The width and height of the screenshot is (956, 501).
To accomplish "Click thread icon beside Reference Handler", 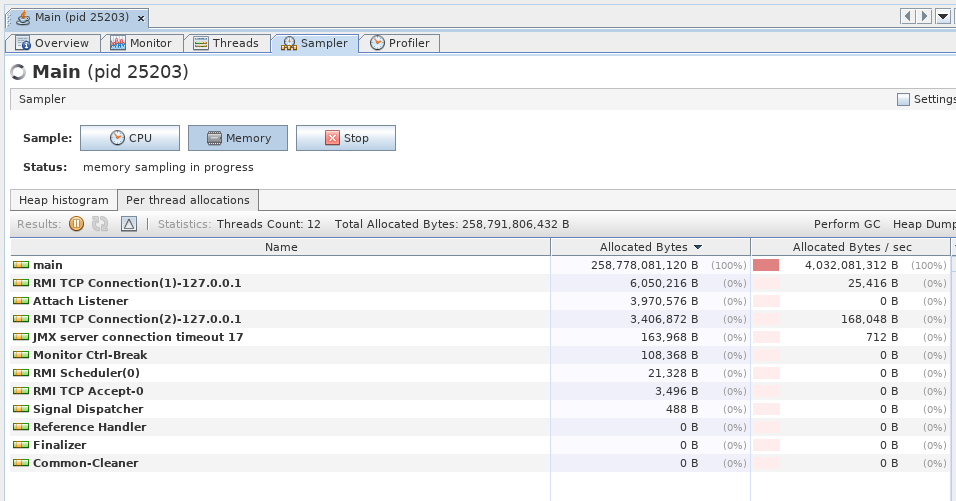I will [x=21, y=427].
